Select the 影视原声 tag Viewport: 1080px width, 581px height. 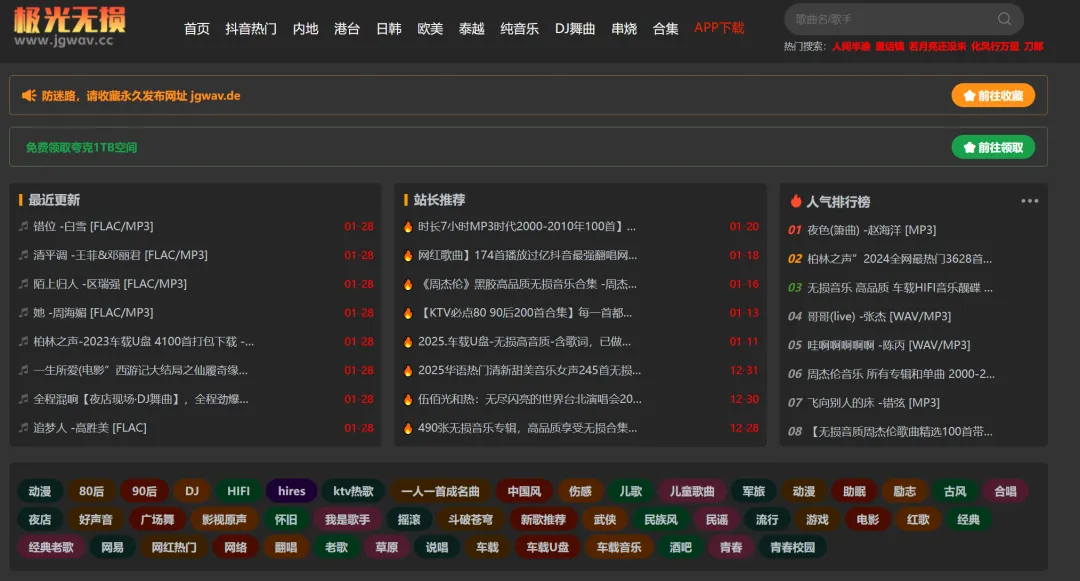(x=224, y=519)
